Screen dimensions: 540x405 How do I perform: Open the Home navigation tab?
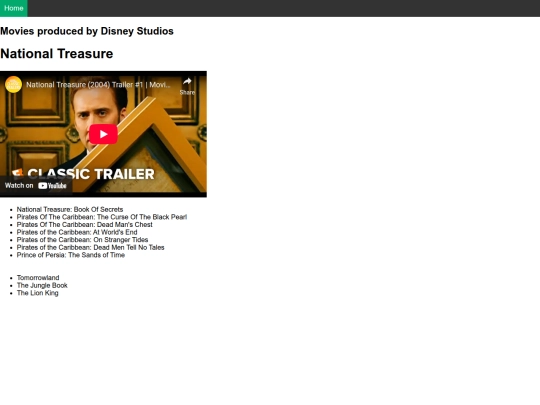(14, 8)
